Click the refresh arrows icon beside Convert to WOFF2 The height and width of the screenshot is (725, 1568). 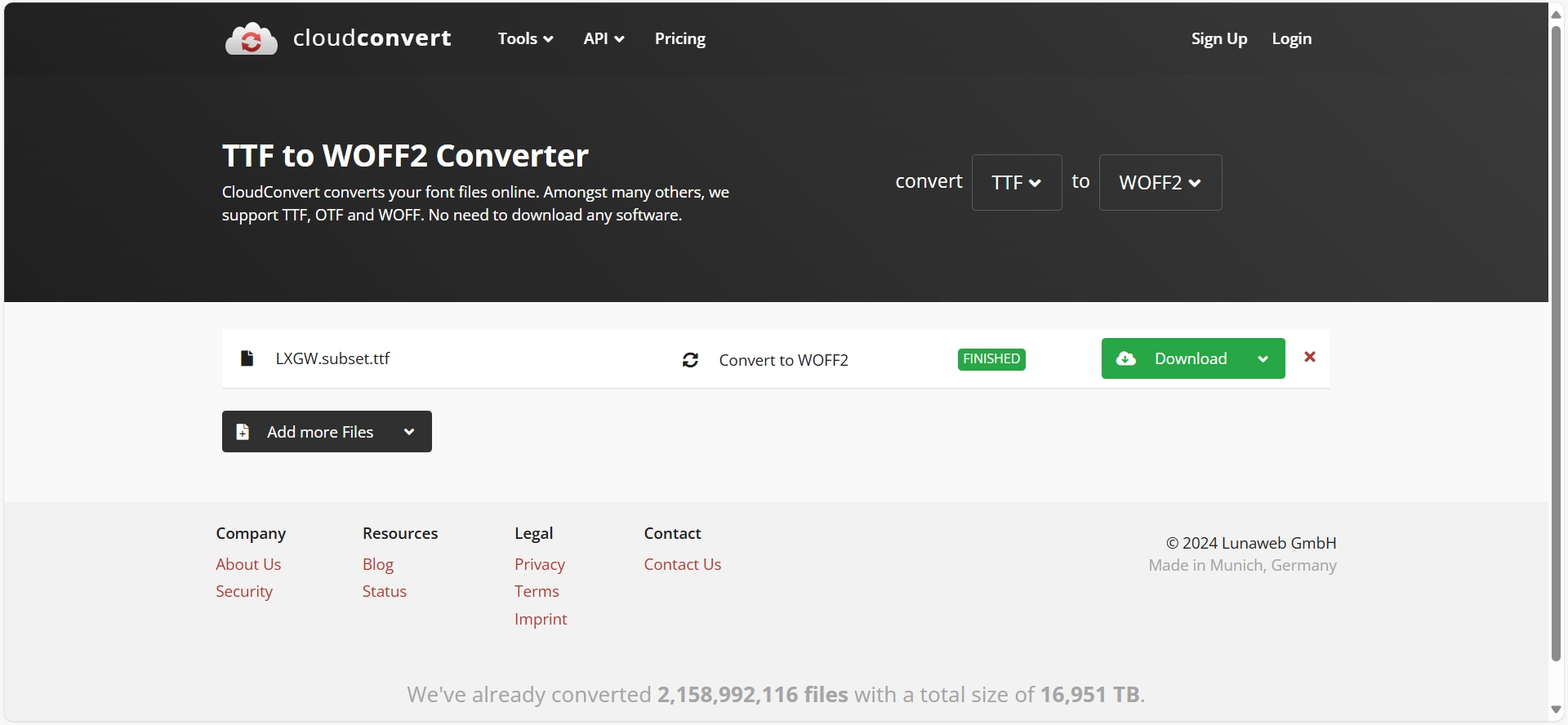tap(690, 360)
